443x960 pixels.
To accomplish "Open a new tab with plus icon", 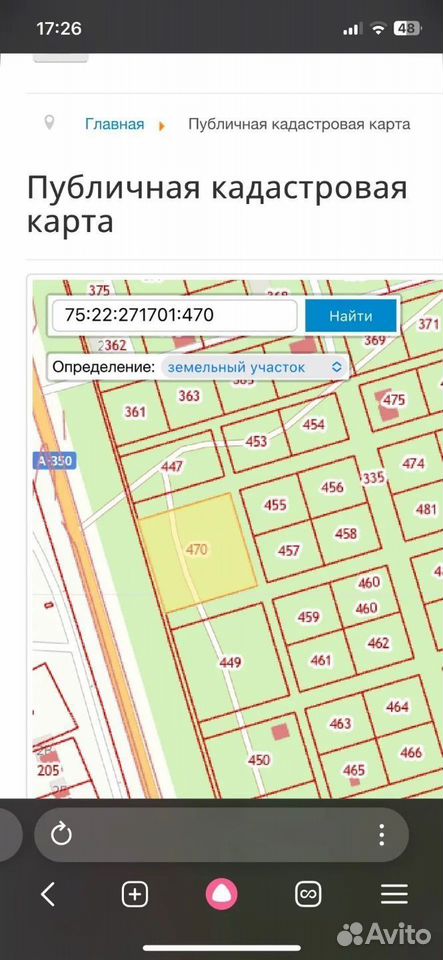I will point(135,894).
